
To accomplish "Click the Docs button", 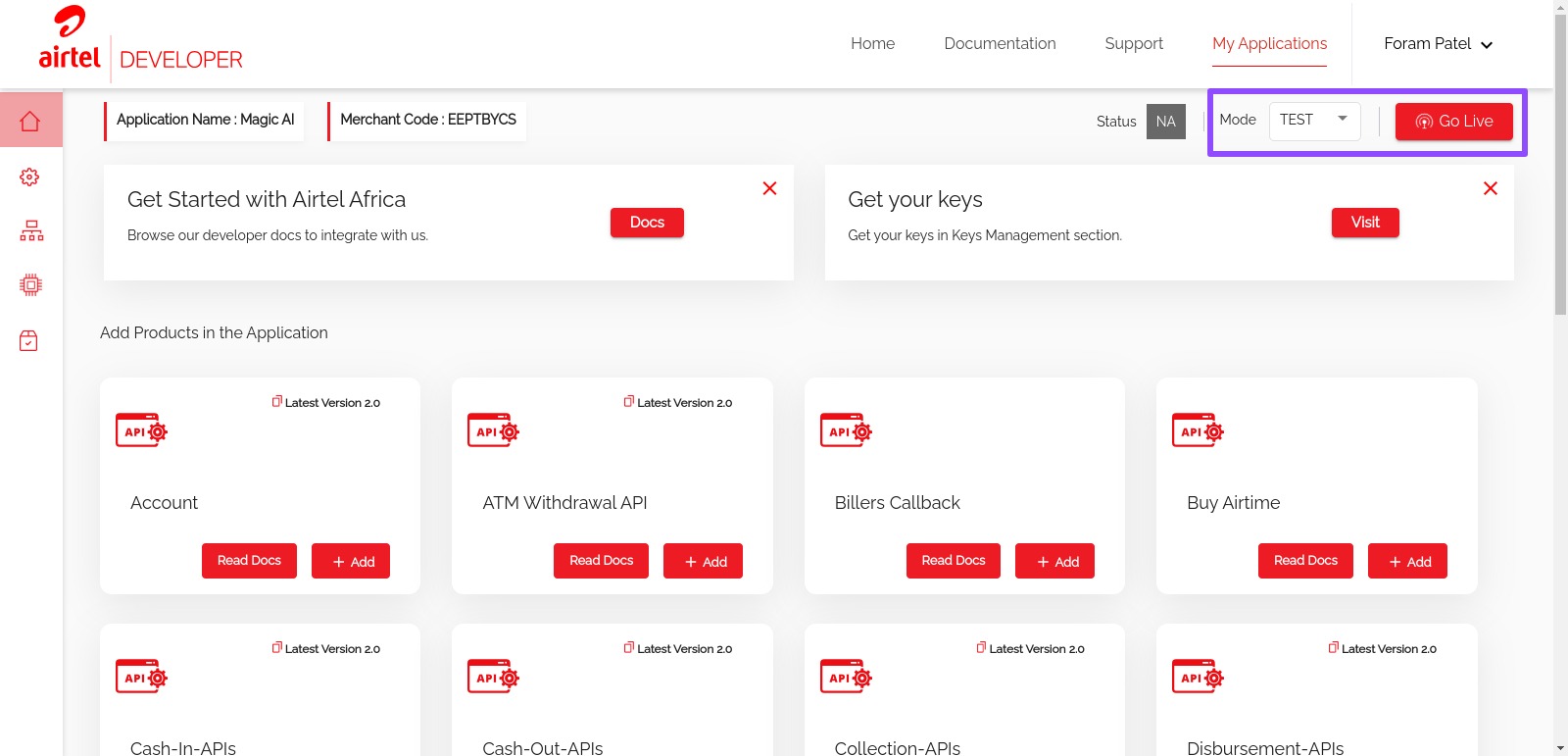I will click(x=647, y=223).
